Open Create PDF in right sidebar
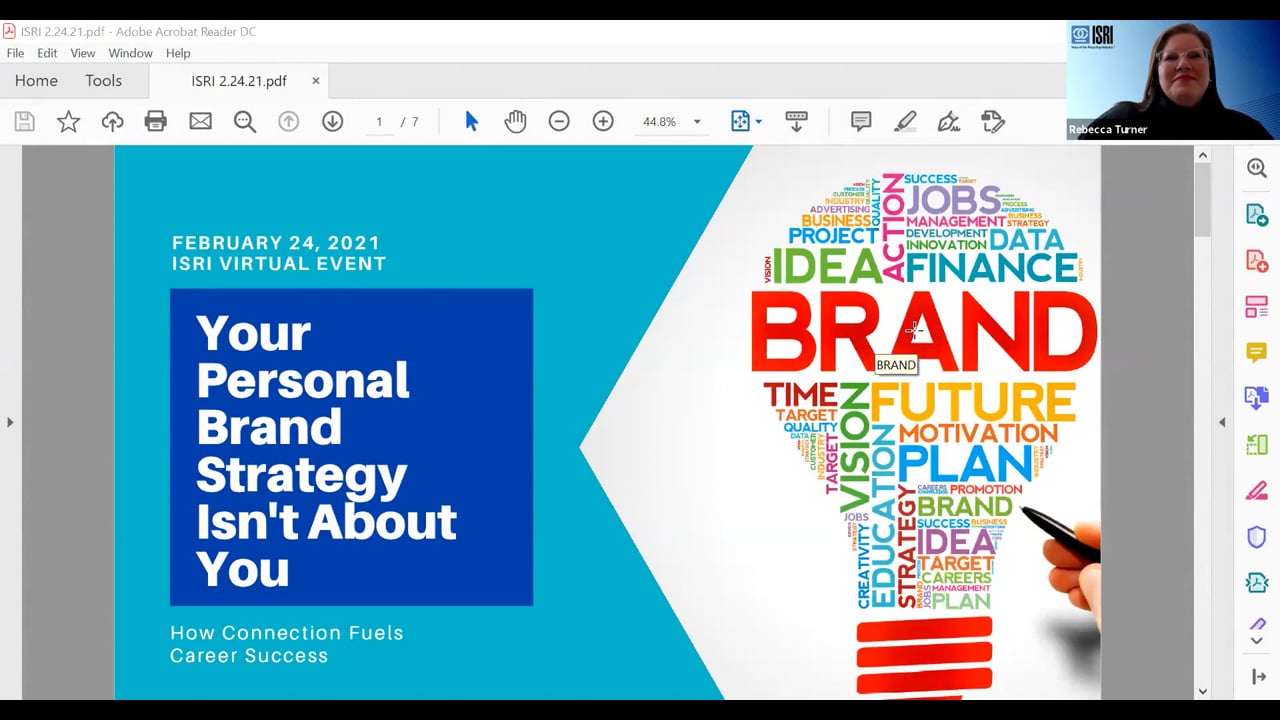This screenshot has height=720, width=1280. click(x=1257, y=261)
